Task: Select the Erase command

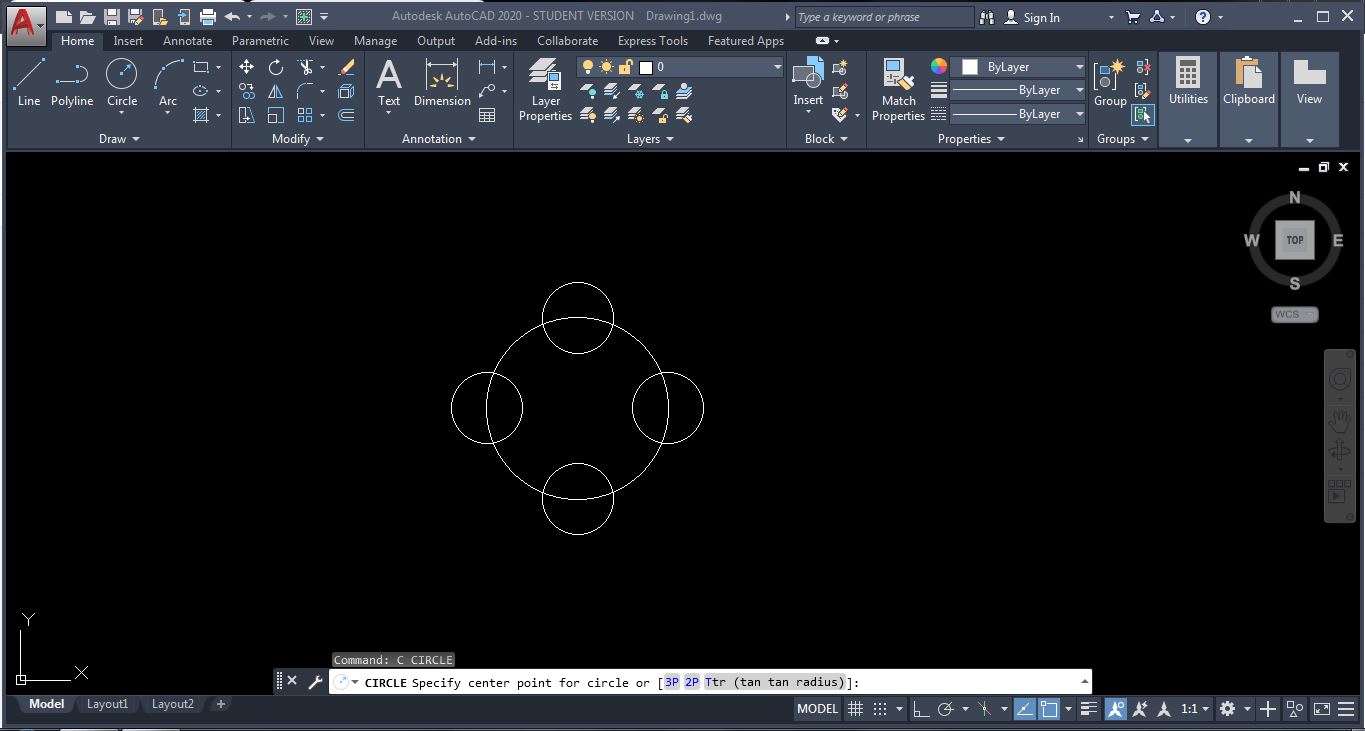Action: click(x=348, y=67)
